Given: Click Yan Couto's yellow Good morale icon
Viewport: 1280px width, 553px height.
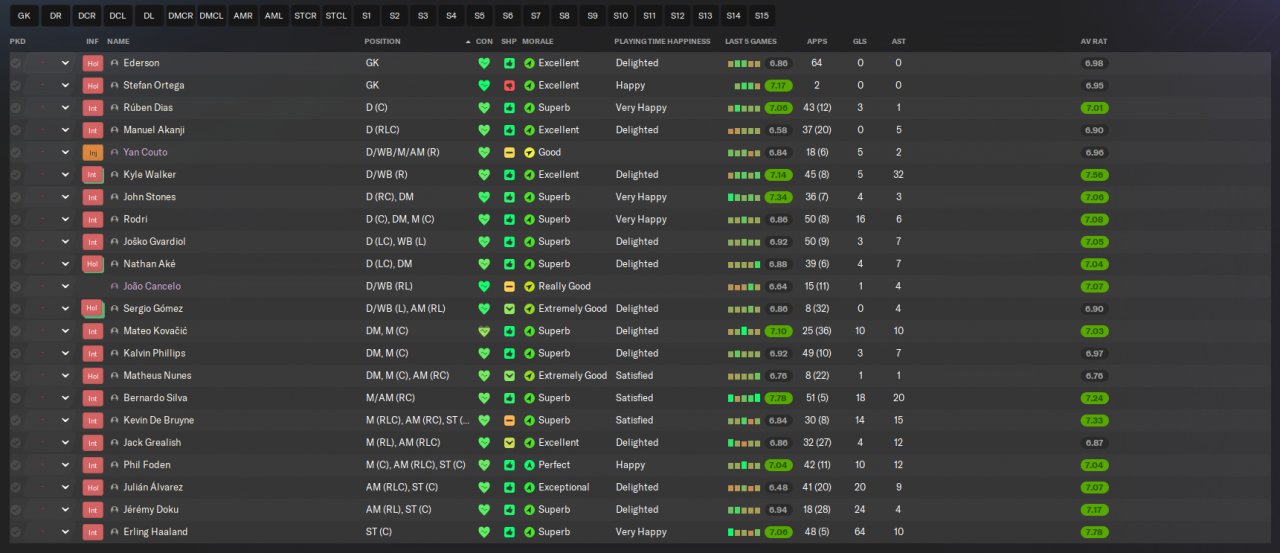Looking at the screenshot, I should coord(529,152).
